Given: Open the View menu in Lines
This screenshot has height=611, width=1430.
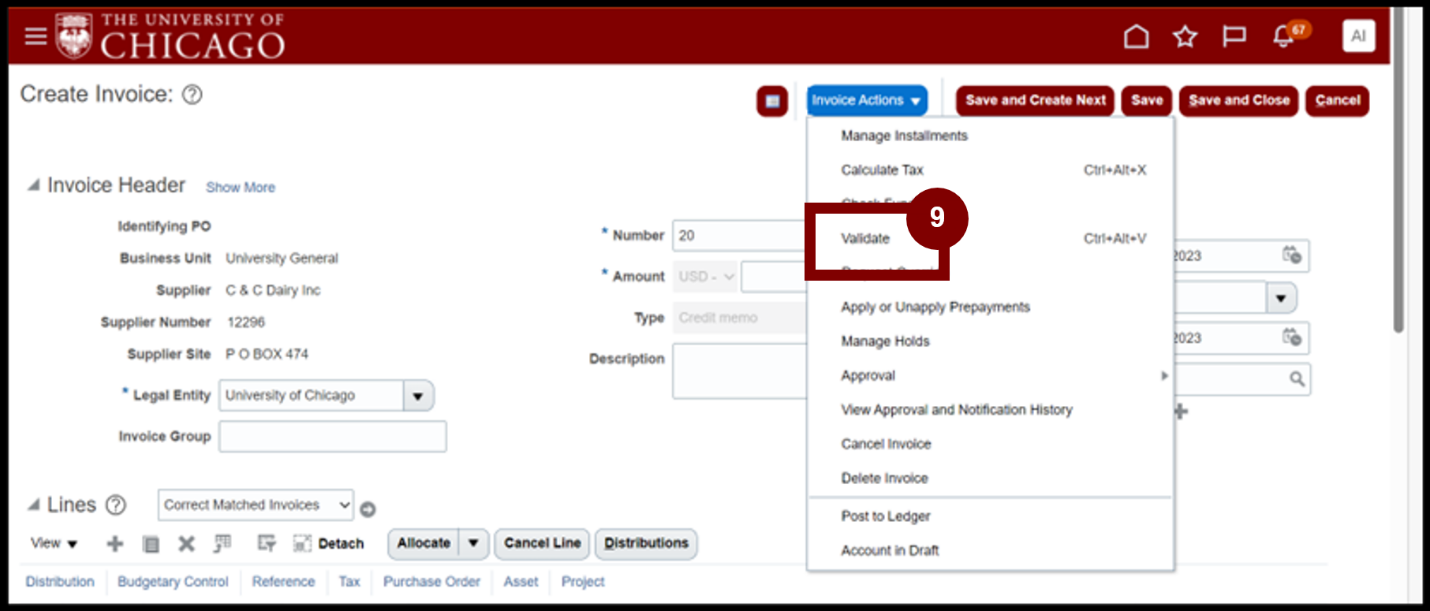Looking at the screenshot, I should coord(54,544).
